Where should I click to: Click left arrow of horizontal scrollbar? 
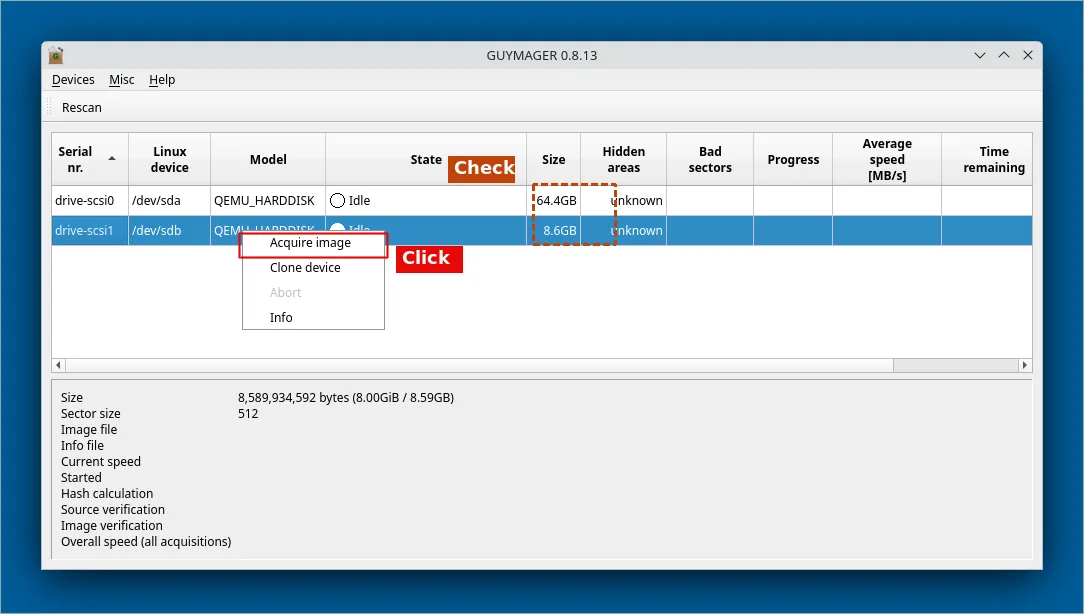click(58, 365)
